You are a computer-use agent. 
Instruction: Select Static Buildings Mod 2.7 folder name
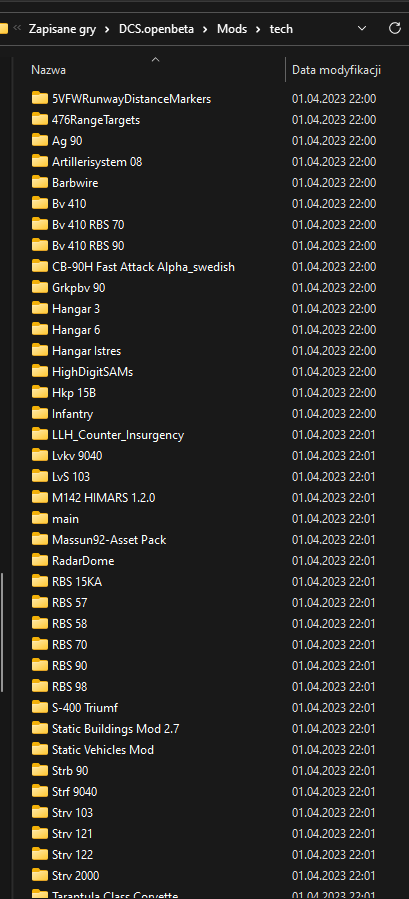(116, 729)
